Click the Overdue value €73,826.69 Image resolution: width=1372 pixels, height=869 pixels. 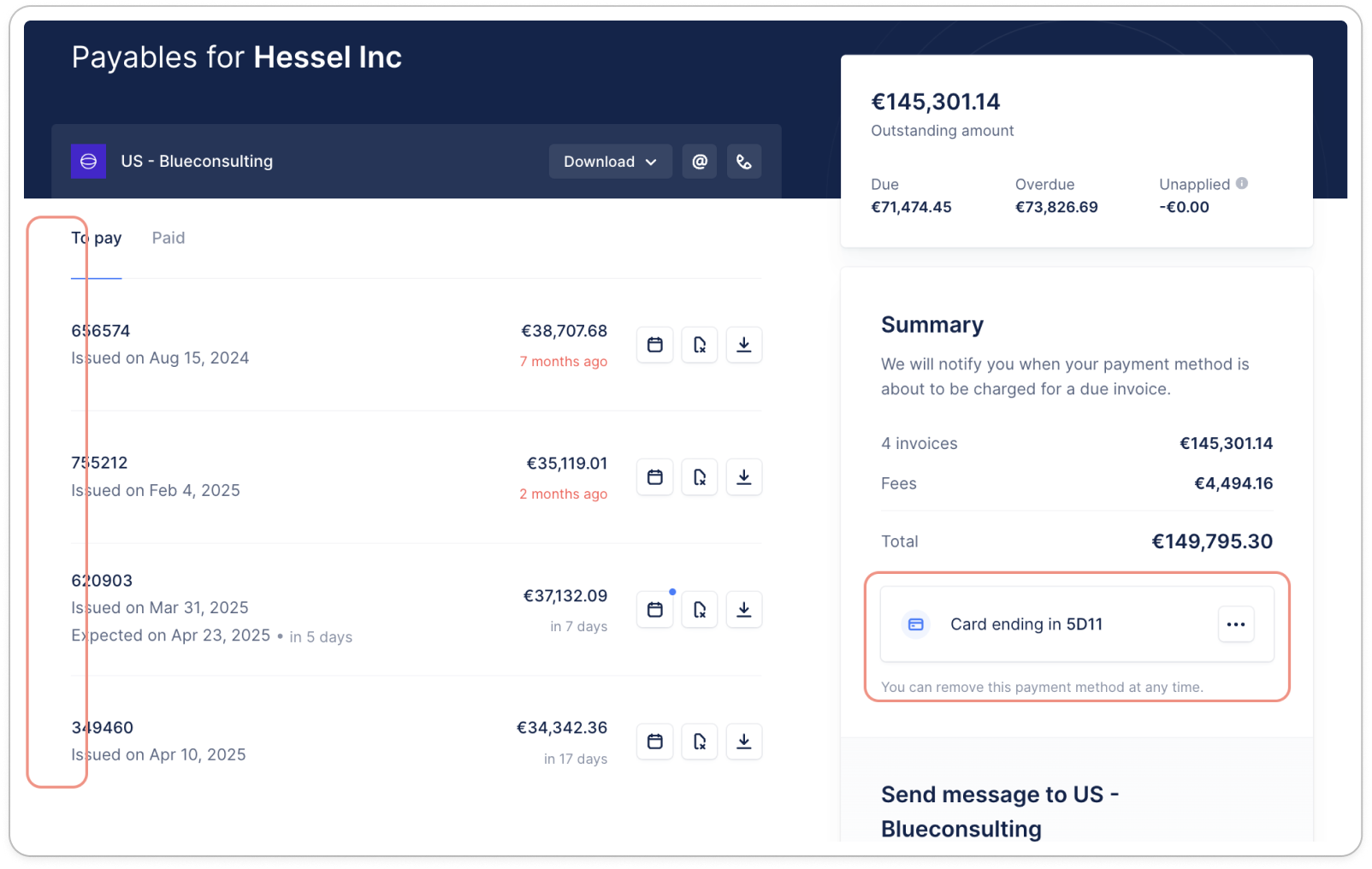tap(1056, 207)
